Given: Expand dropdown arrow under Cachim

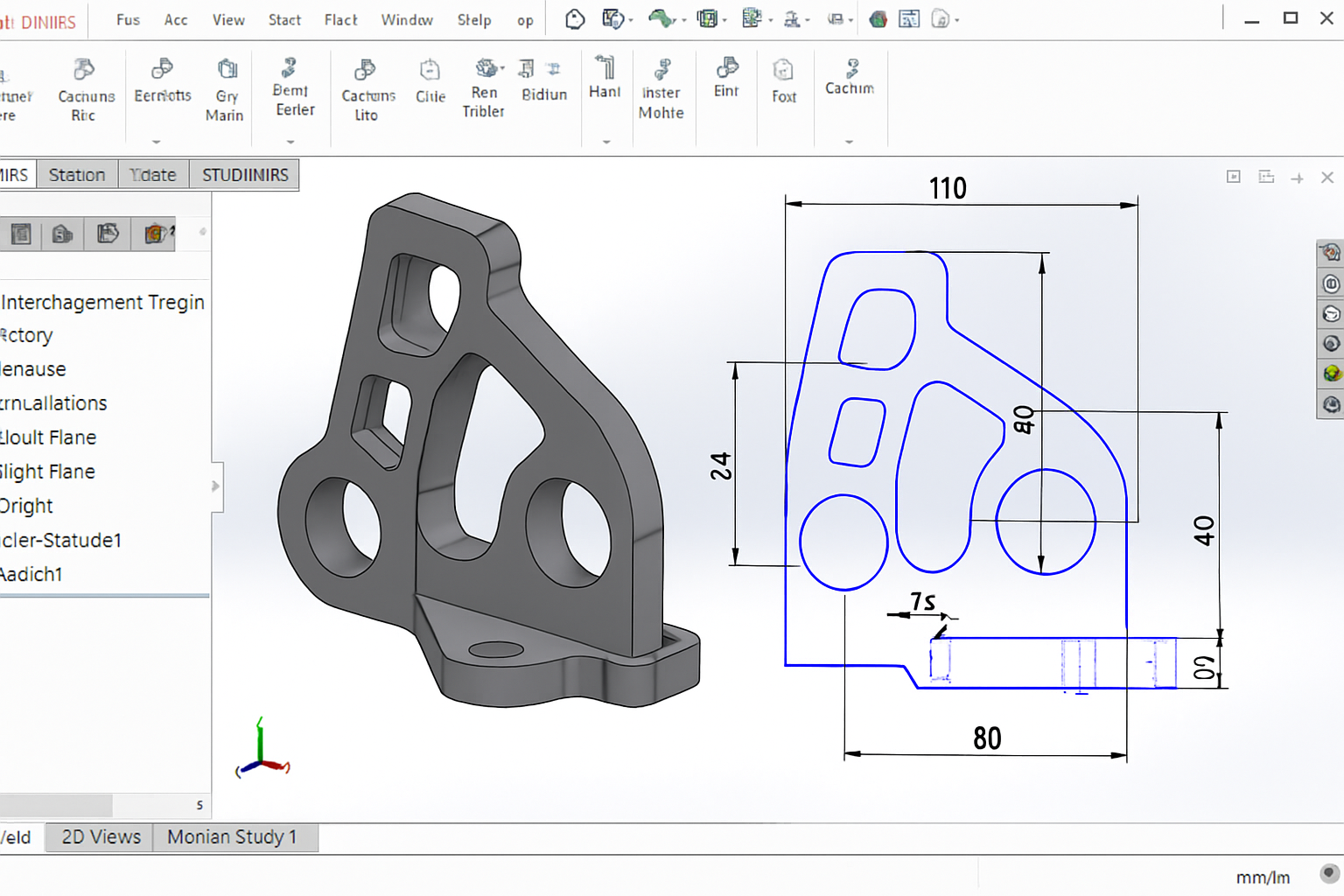Looking at the screenshot, I should coord(849,141).
